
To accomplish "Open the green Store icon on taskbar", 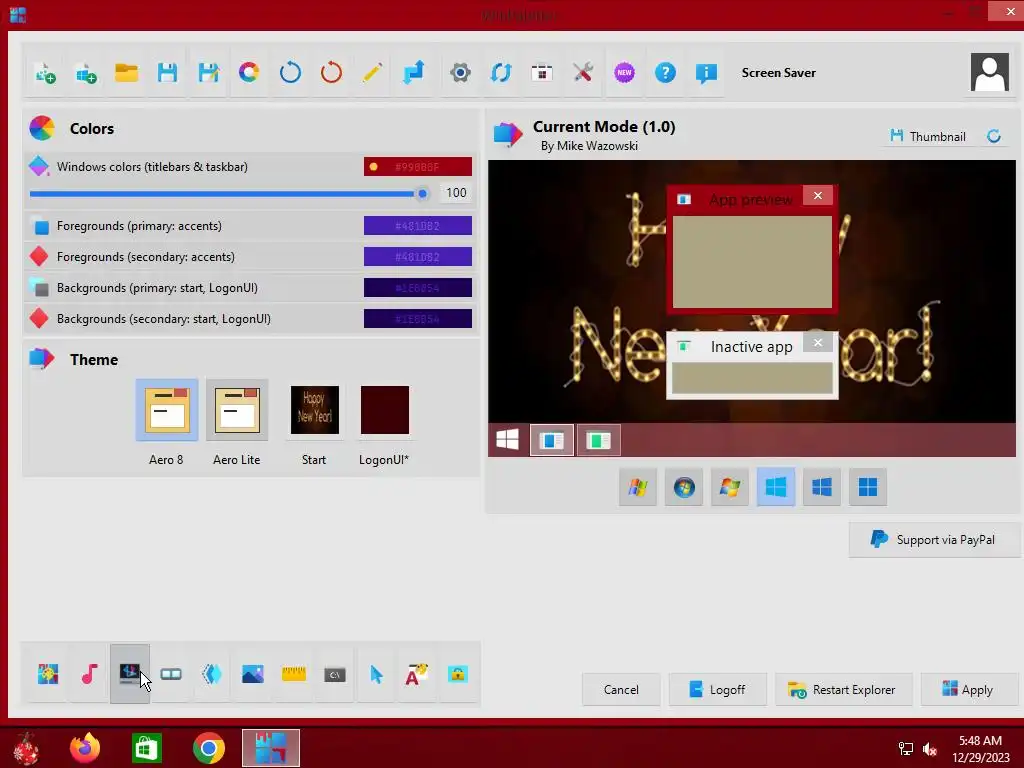I will 146,748.
